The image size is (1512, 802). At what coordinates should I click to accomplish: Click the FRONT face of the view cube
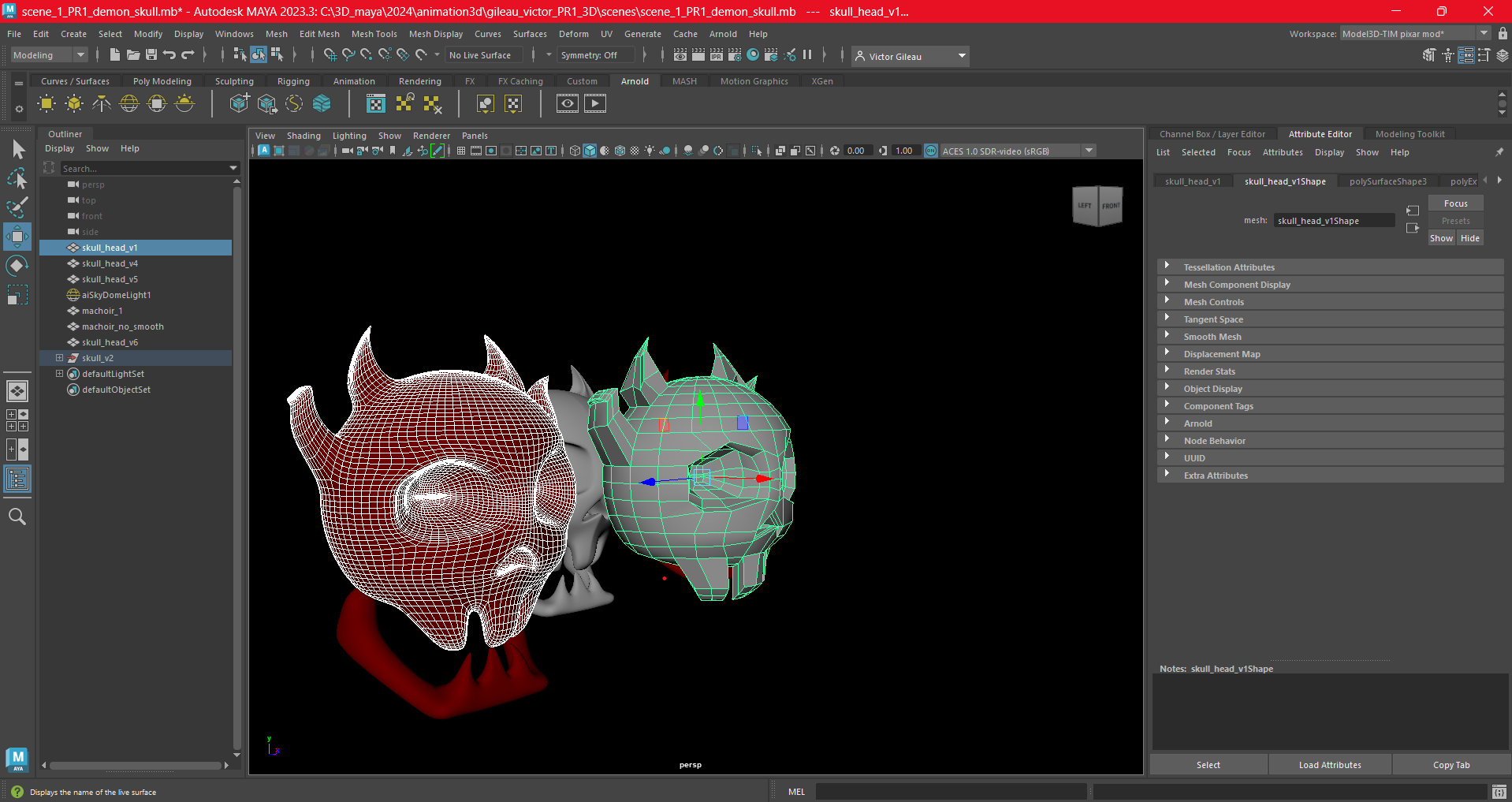pos(1110,206)
